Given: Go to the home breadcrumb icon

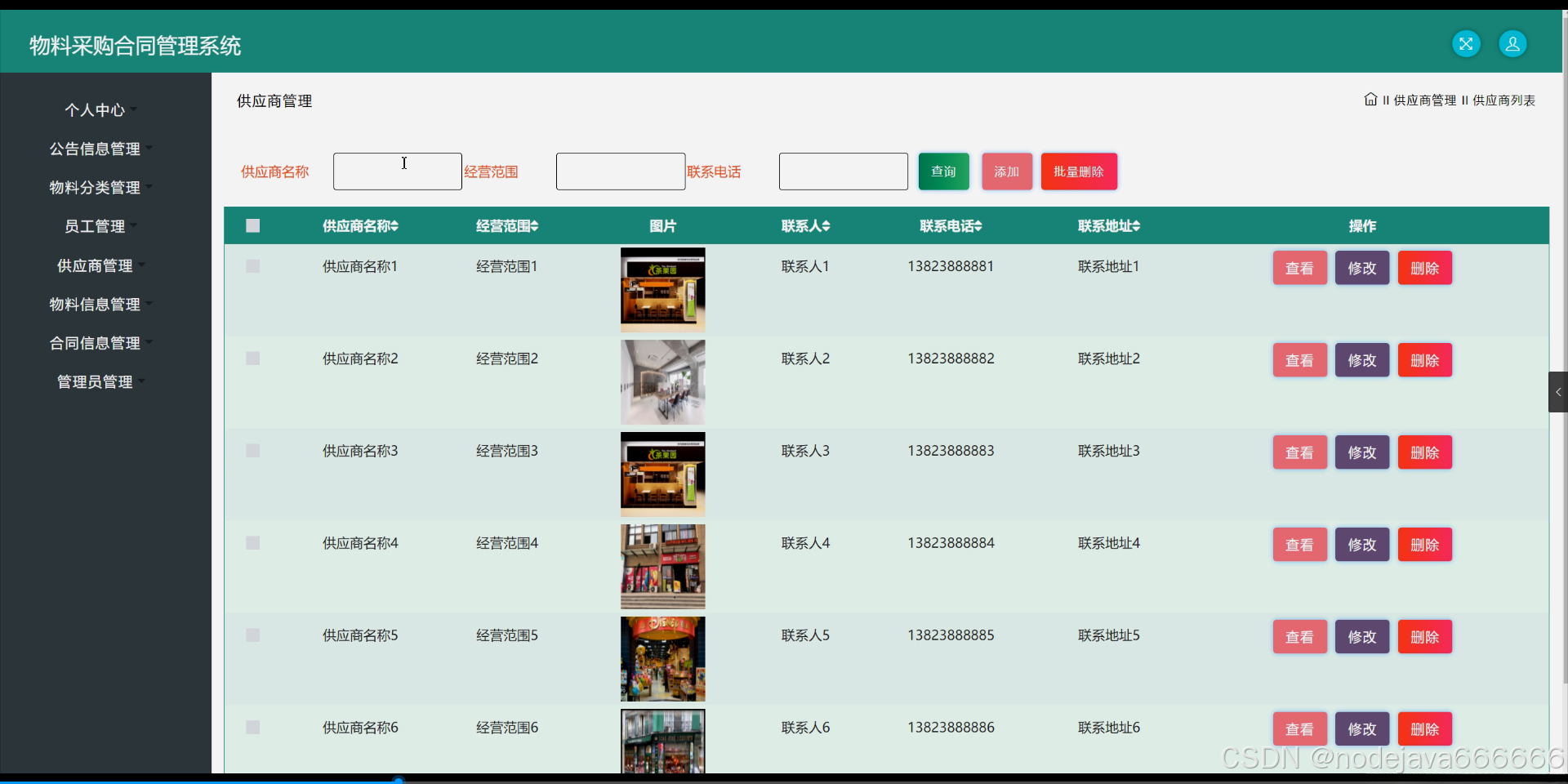Looking at the screenshot, I should (1370, 100).
